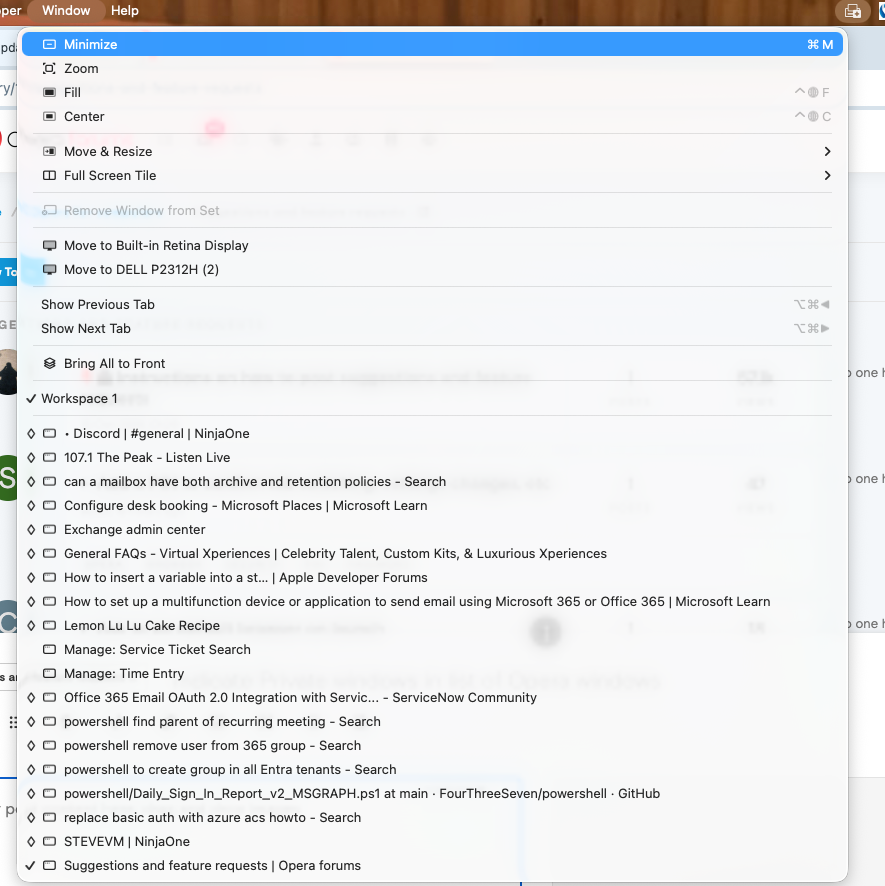Switch to Discord #general NinjaOne window
885x886 pixels.
pos(432,433)
